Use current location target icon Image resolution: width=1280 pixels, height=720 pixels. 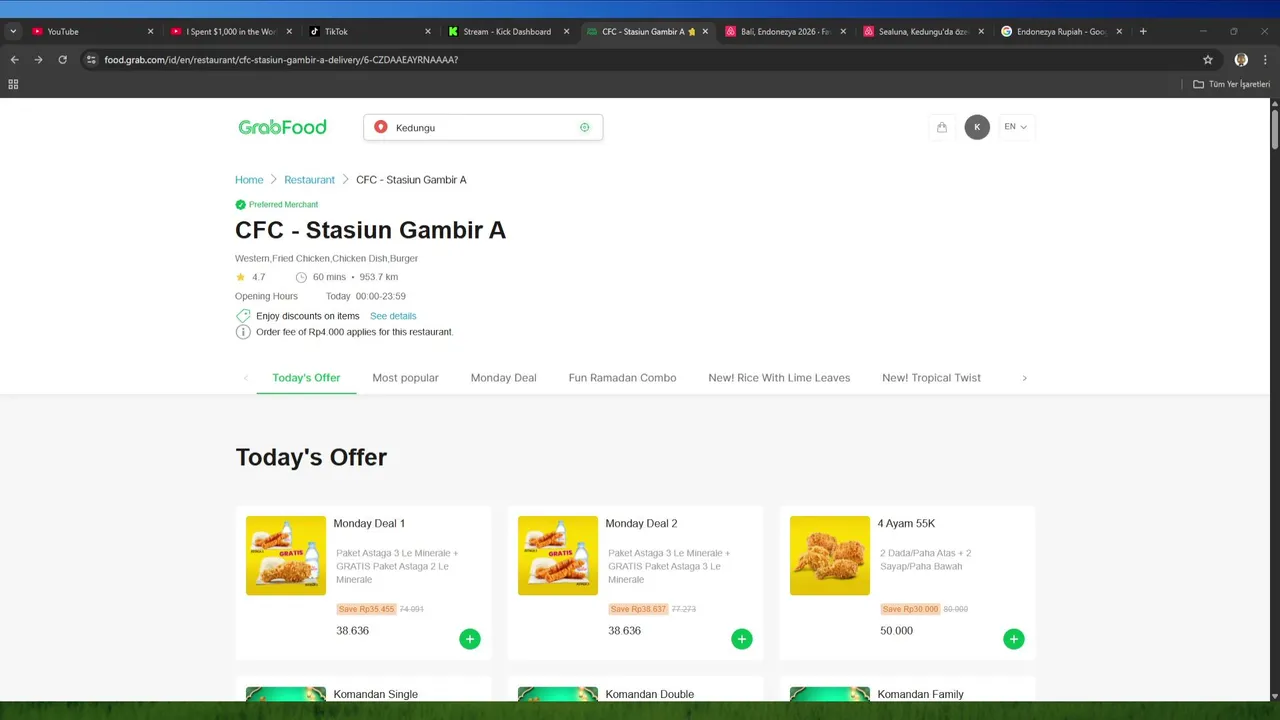click(585, 127)
